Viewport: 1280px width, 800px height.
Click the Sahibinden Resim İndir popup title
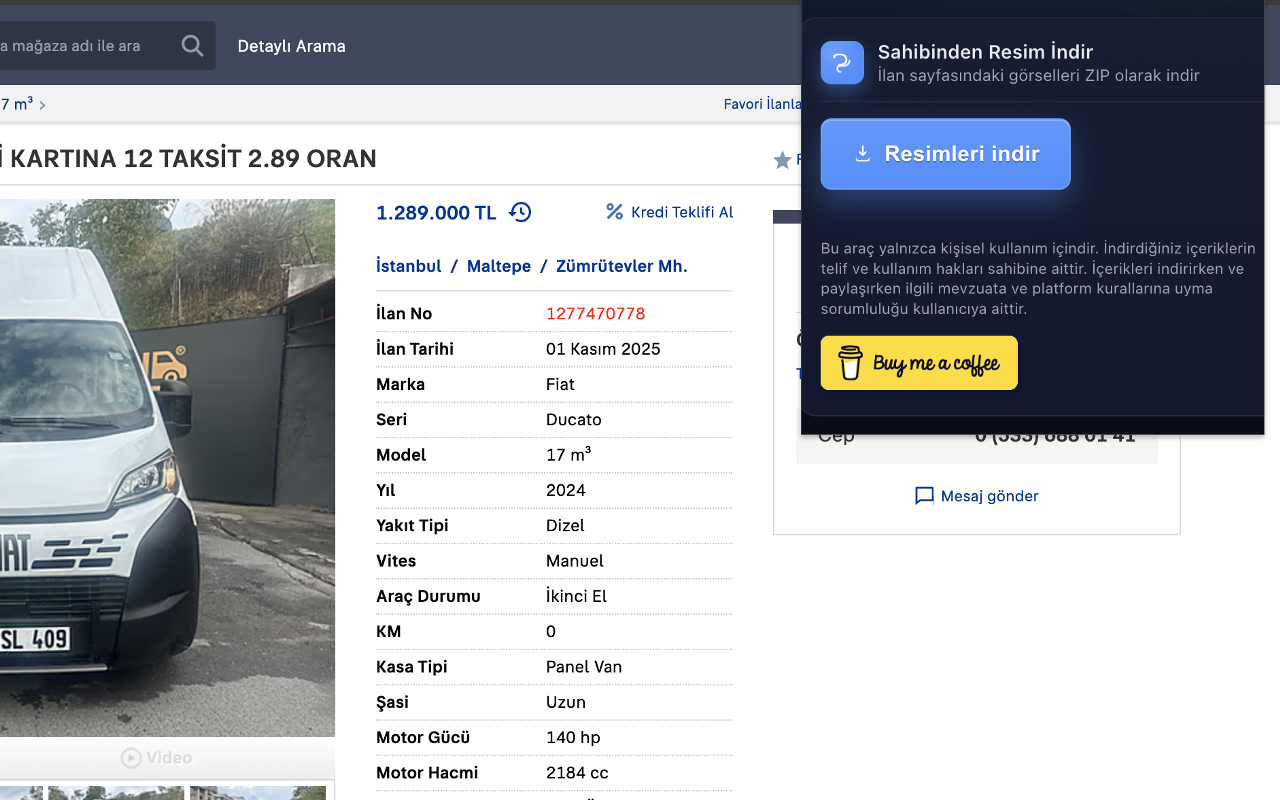click(x=985, y=52)
